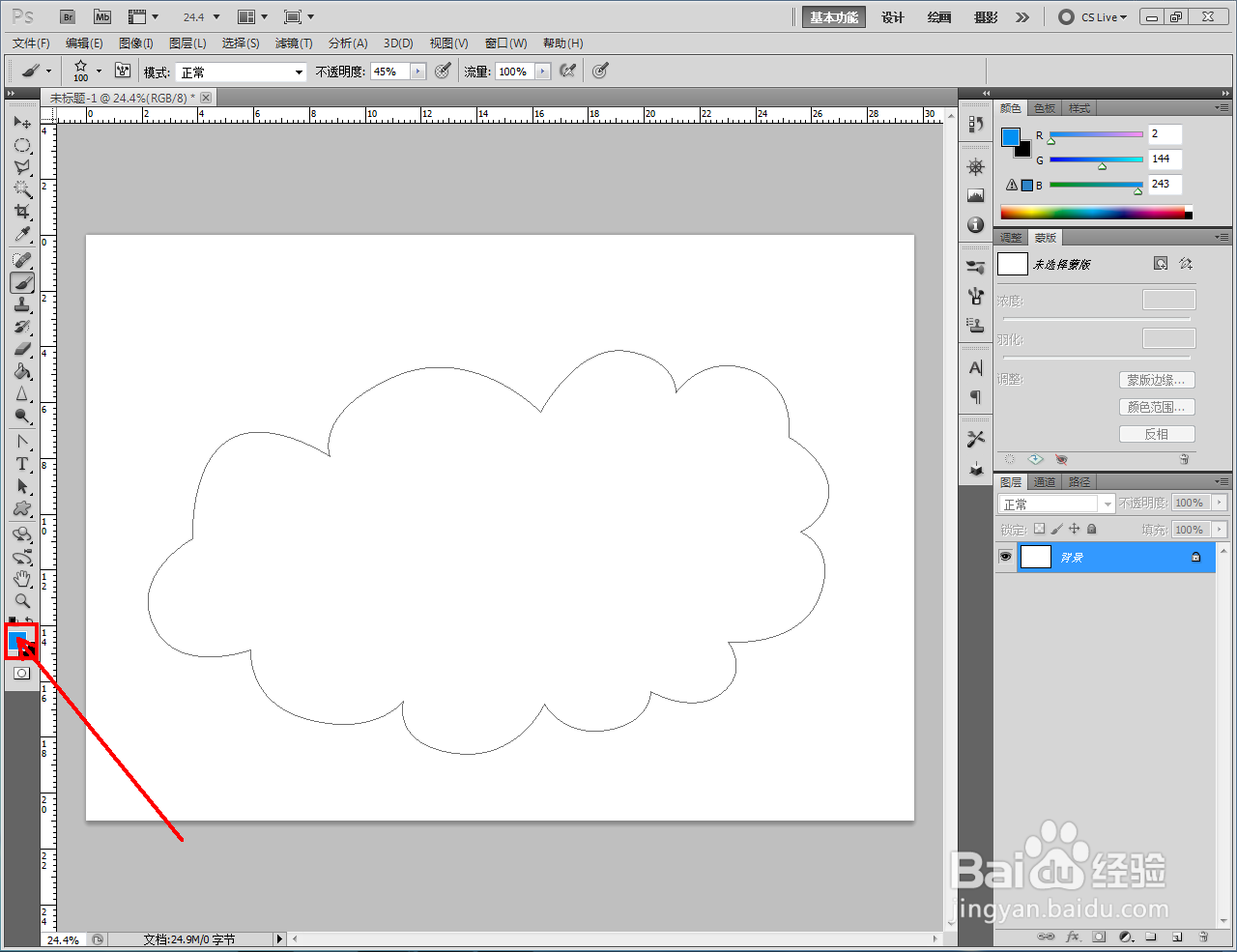
Task: Hide the 背景 layer with eye icon
Action: pyautogui.click(x=1006, y=557)
